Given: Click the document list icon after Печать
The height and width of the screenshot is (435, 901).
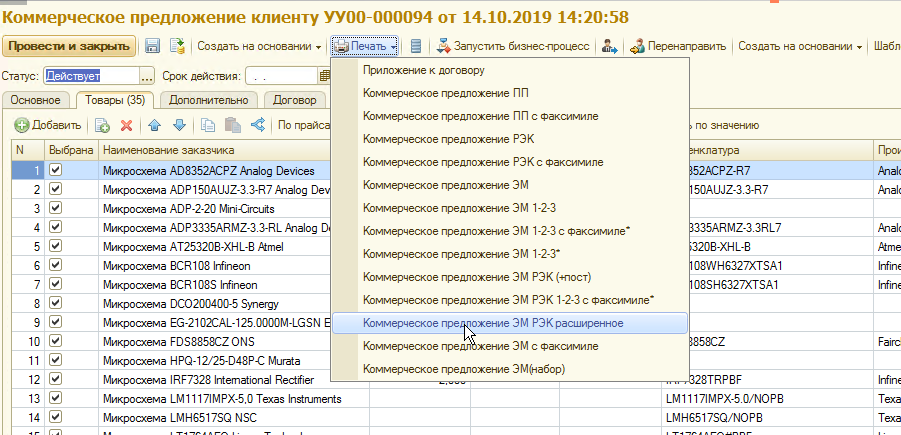Looking at the screenshot, I should (416, 46).
